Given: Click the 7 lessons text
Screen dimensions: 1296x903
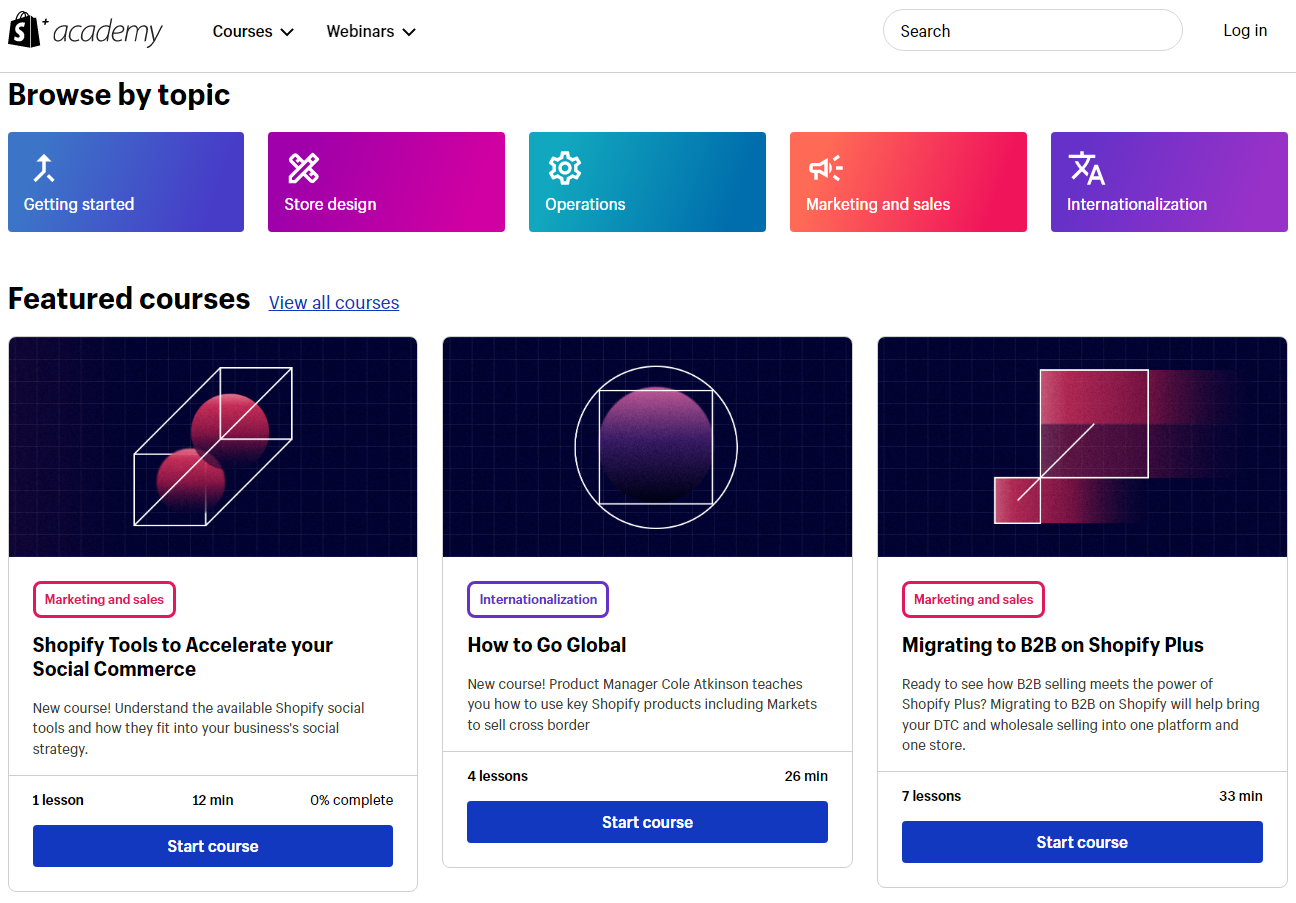Looking at the screenshot, I should point(931,796).
